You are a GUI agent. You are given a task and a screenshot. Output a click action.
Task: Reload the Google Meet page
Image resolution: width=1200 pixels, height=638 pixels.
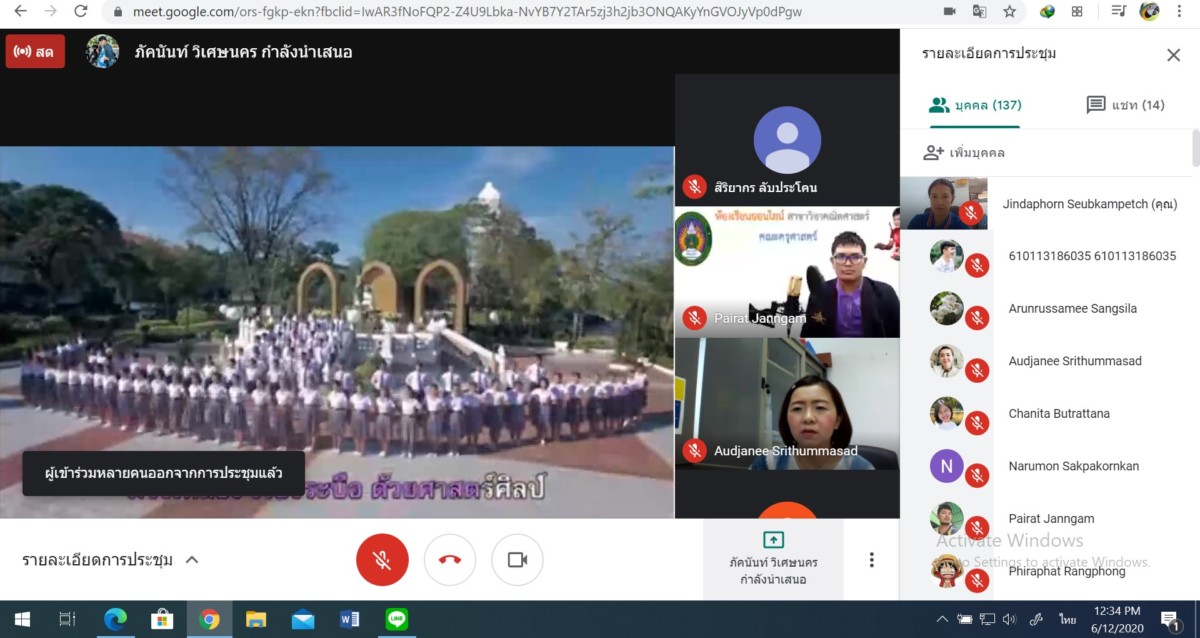coord(81,12)
